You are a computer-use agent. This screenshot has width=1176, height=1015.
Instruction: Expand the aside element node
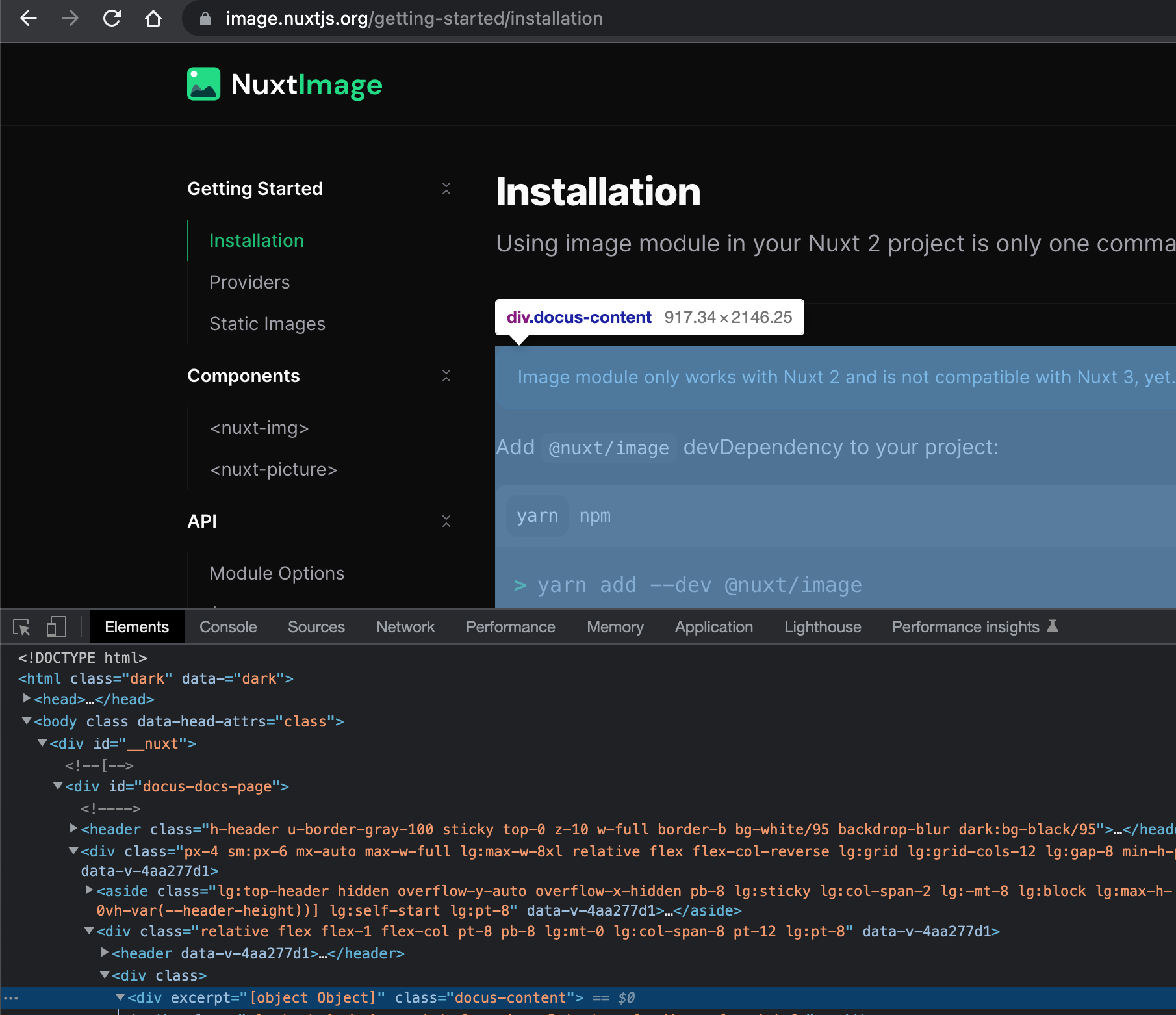[89, 890]
